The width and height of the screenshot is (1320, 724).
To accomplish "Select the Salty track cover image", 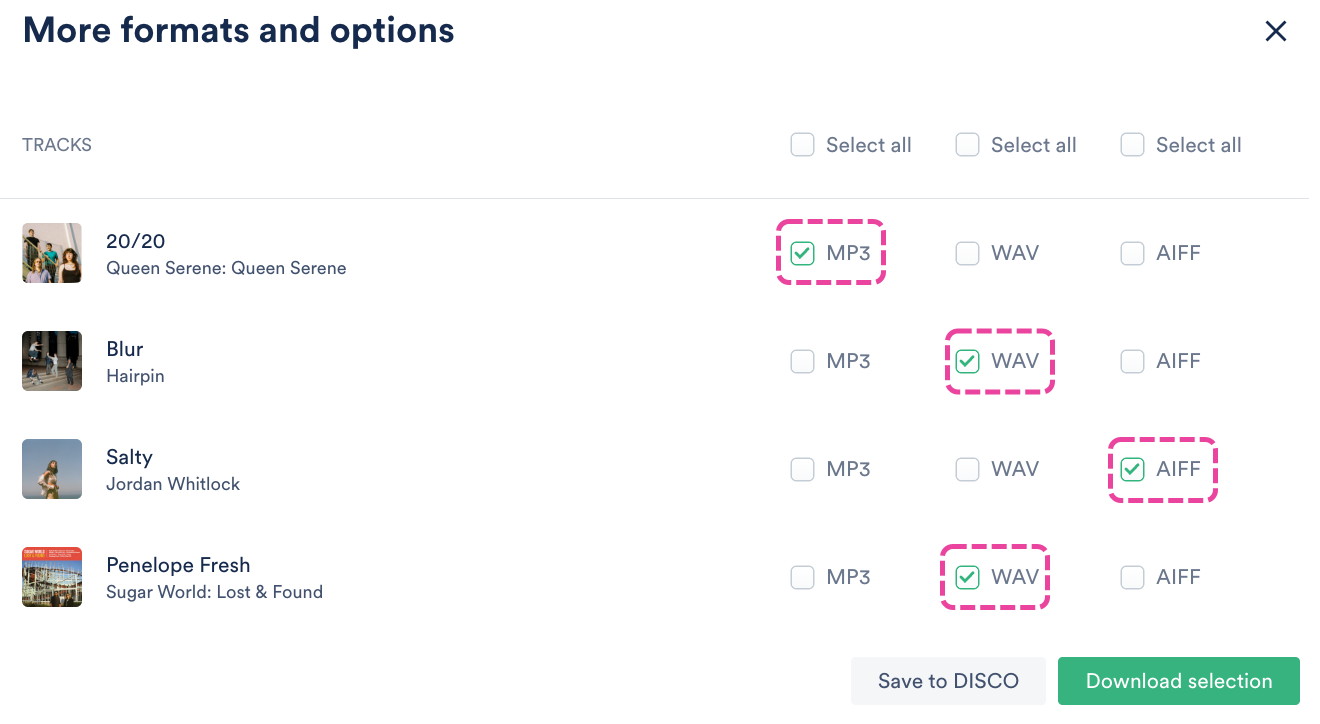I will click(52, 469).
